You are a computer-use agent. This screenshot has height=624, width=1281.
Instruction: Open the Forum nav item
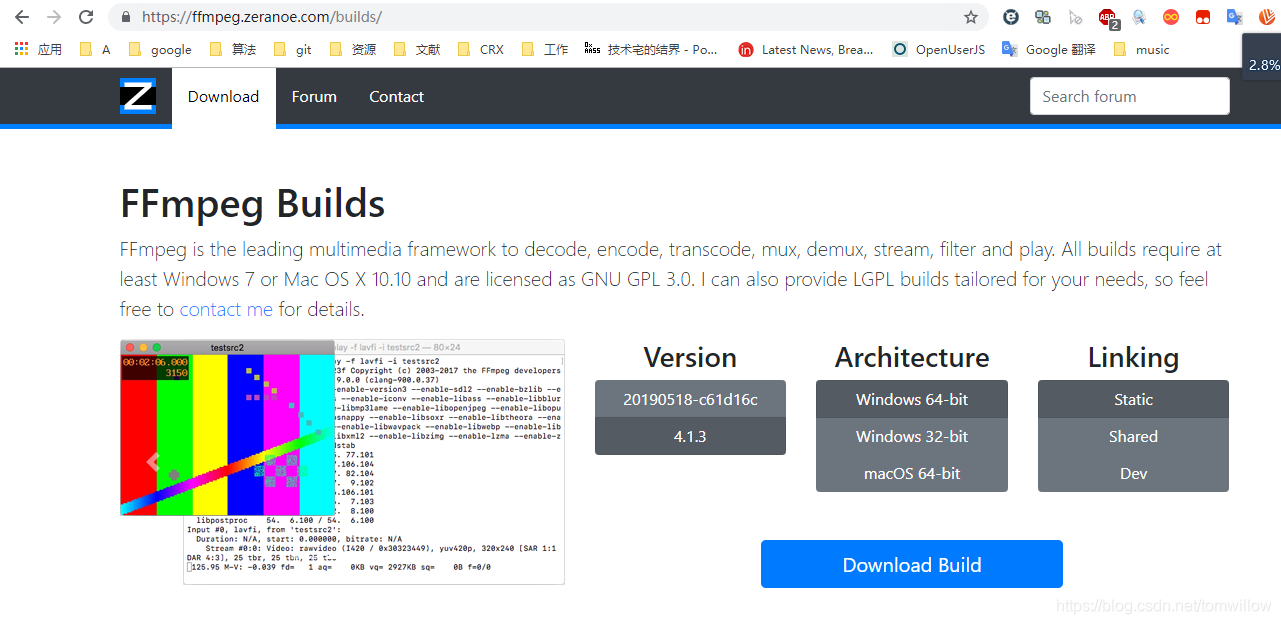(314, 97)
